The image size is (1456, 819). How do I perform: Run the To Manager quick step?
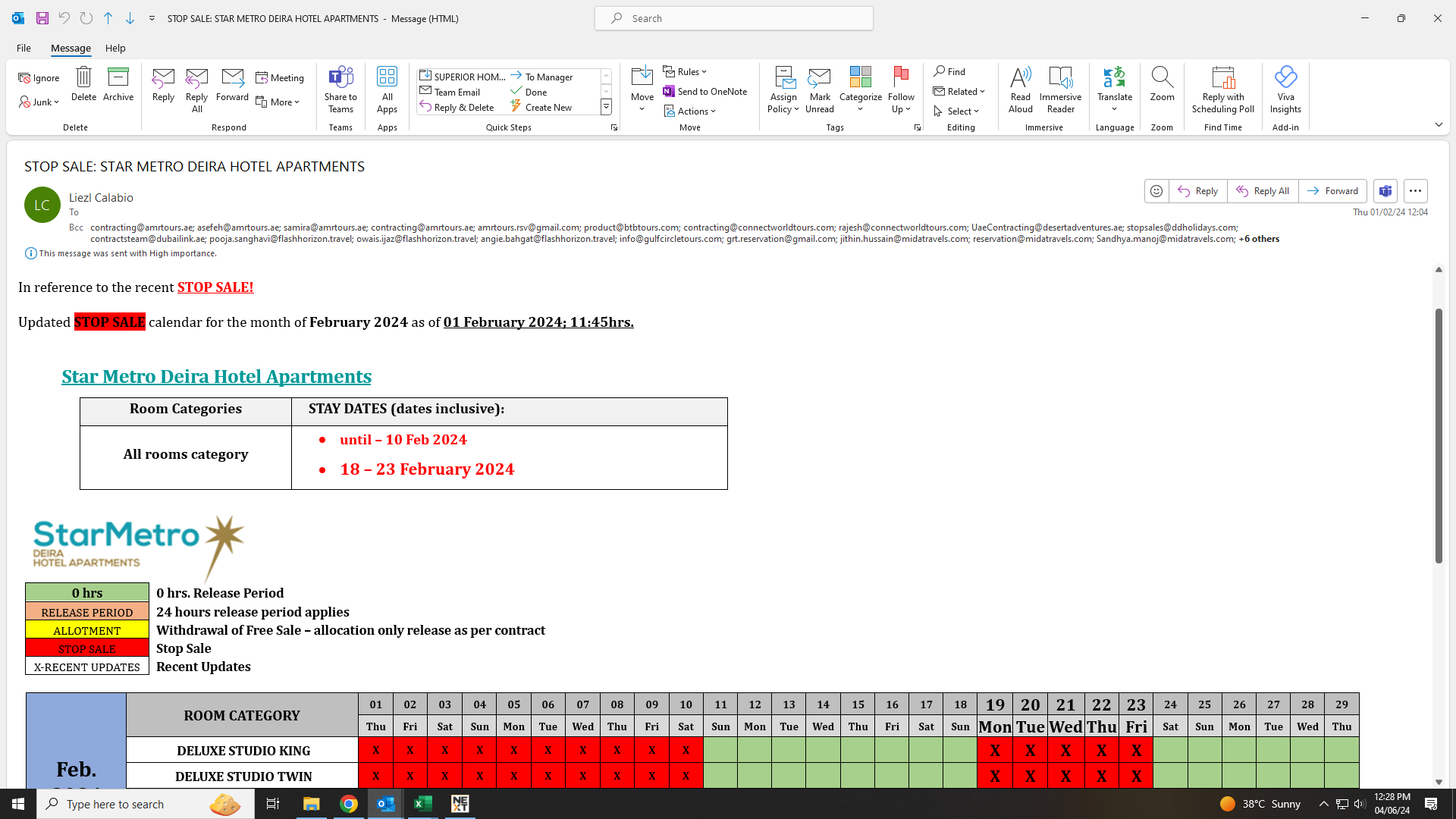click(541, 77)
